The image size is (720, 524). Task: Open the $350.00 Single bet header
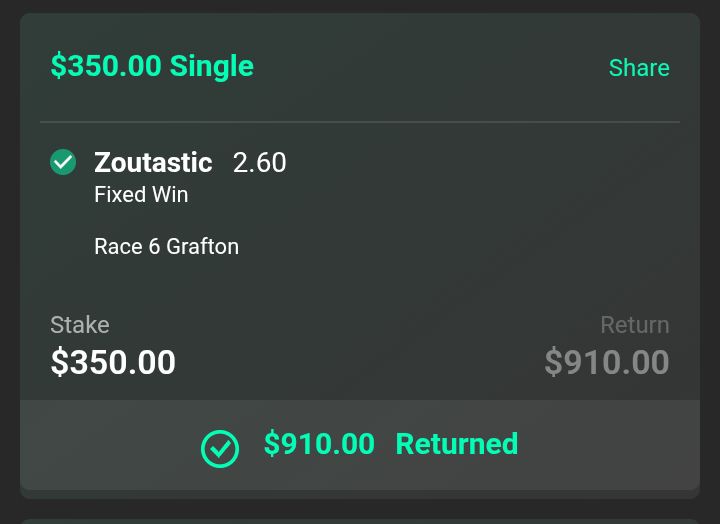152,66
